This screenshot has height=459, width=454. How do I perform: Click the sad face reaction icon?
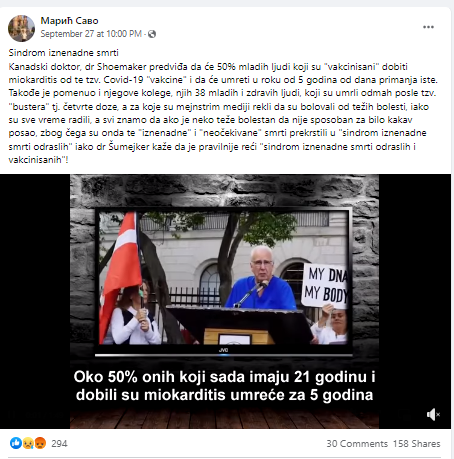[x=28, y=443]
